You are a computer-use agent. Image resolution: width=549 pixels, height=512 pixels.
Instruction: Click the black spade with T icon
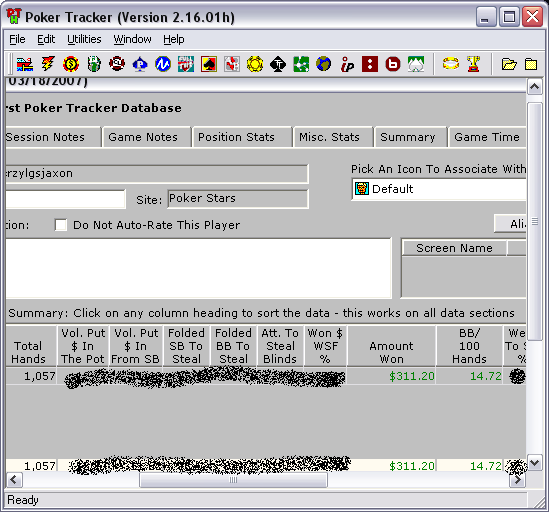[x=278, y=64]
